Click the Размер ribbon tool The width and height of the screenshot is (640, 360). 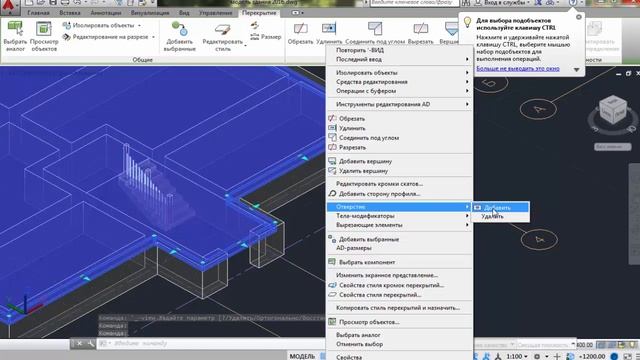(x=266, y=37)
